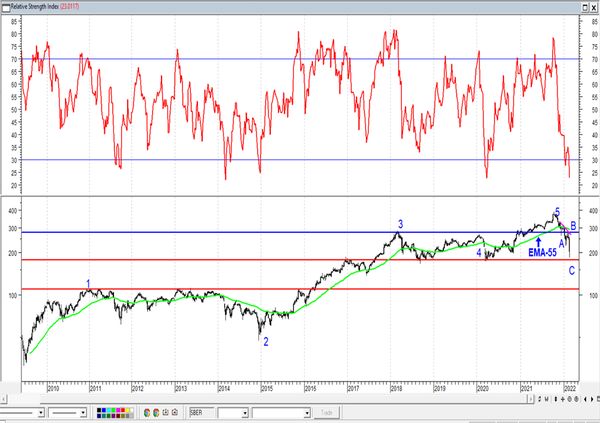600x423 pixels.
Task: Click the left-pointing black arrow under the chart
Action: pyautogui.click(x=585, y=399)
